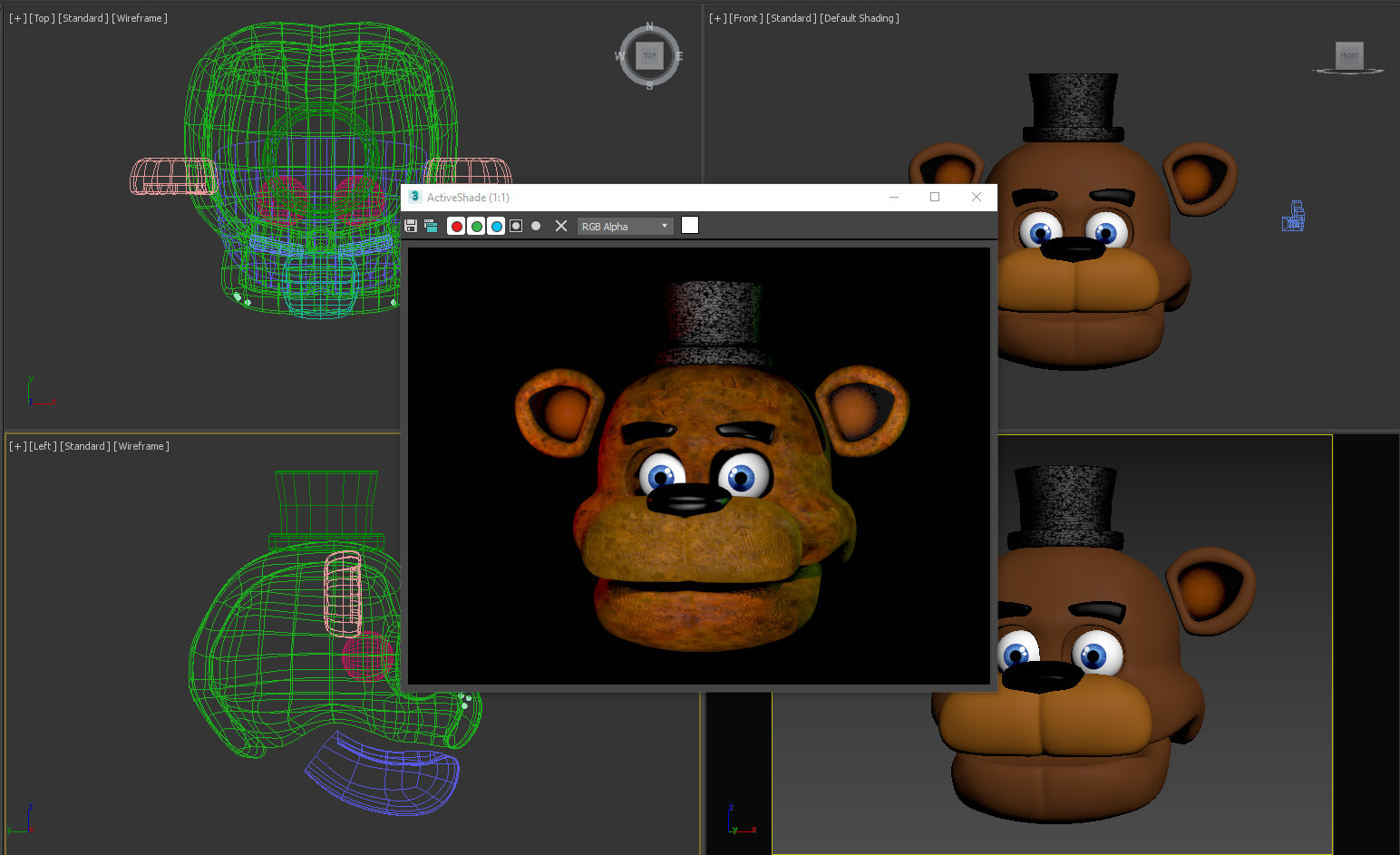Clone the ActiveShade rendered frame window
This screenshot has width=1400, height=855.
pos(431,226)
